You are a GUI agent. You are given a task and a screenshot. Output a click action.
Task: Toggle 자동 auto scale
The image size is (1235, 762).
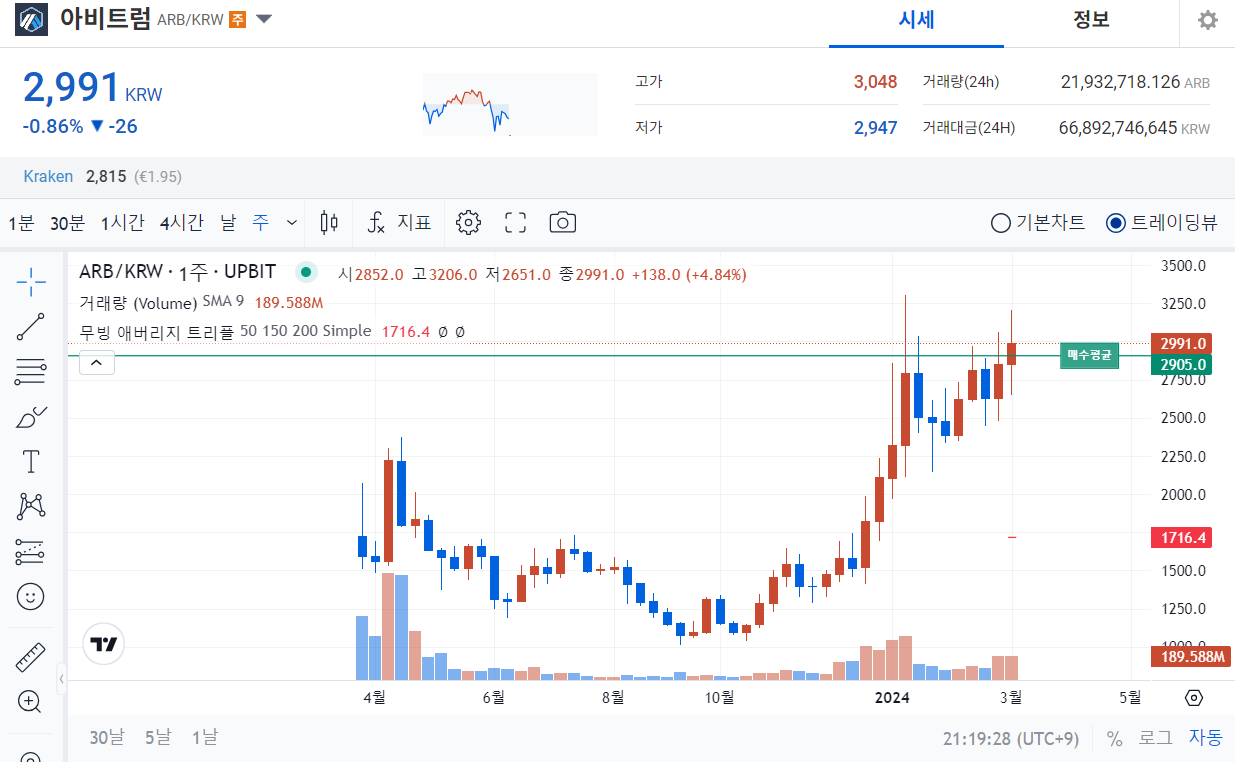pyautogui.click(x=1205, y=738)
